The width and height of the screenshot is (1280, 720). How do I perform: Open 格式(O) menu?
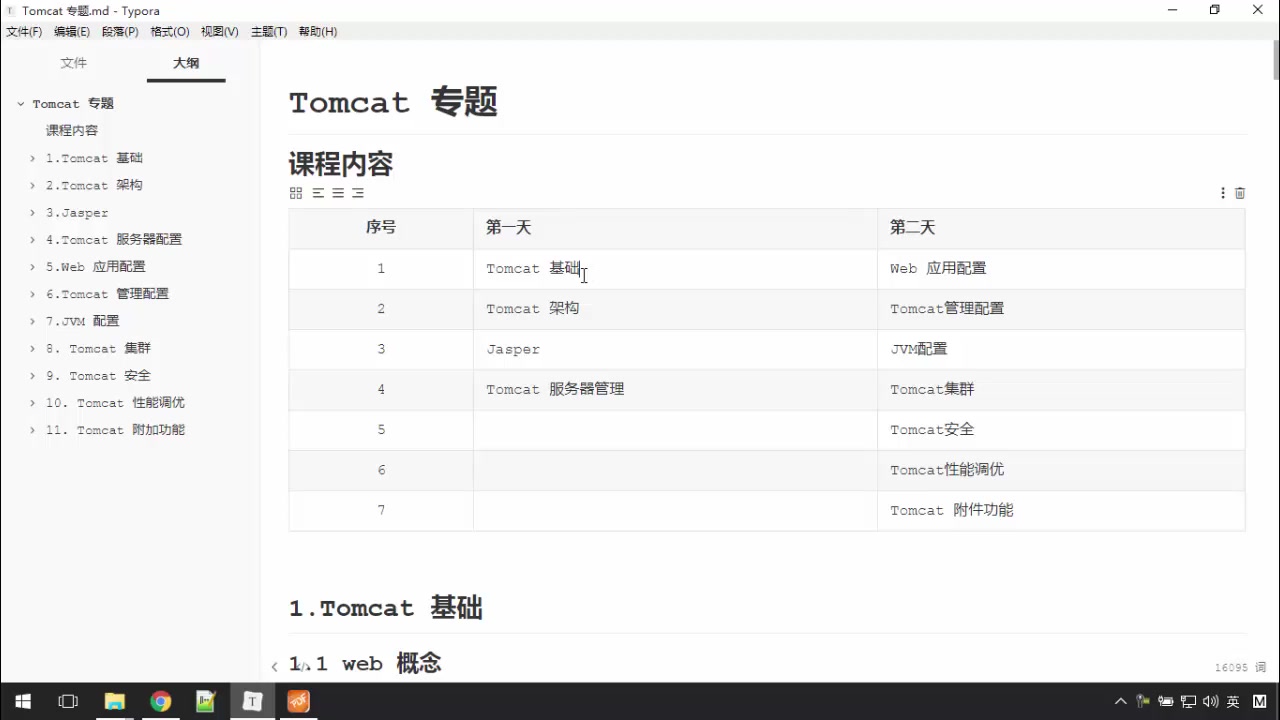click(x=170, y=31)
